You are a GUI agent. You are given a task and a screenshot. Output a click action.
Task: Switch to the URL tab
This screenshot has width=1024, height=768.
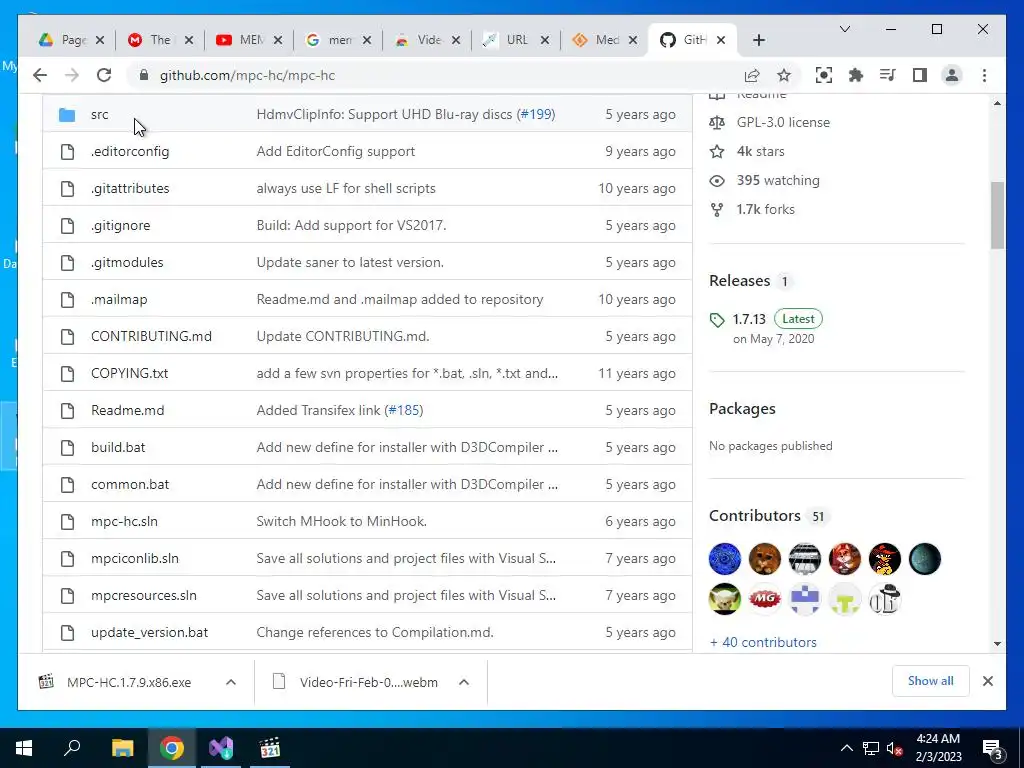tap(516, 40)
